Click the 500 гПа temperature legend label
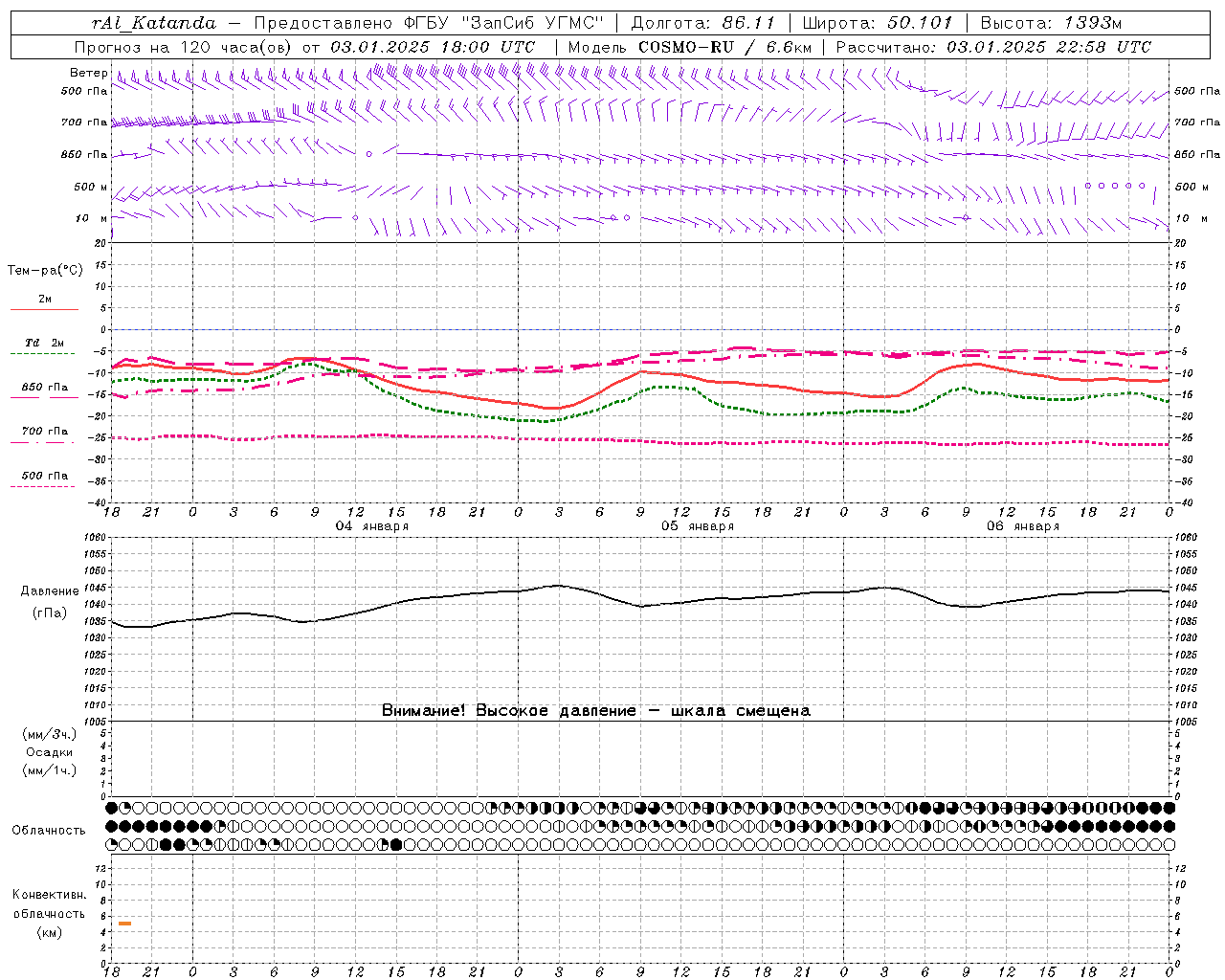1225x980 pixels. click(45, 476)
